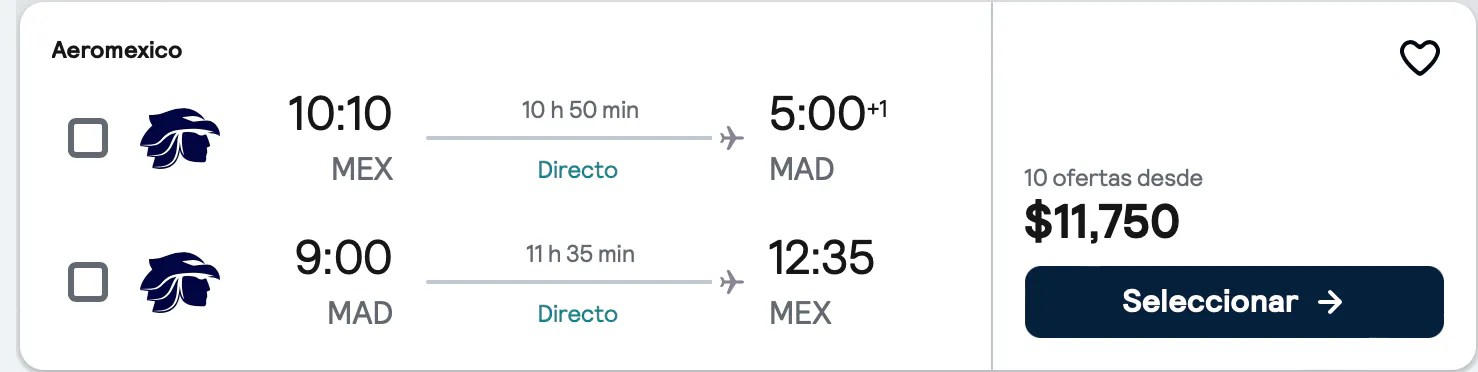Viewport: 1478px width, 372px height.
Task: Click the 11 h 35 min duration
Action: pyautogui.click(x=580, y=254)
